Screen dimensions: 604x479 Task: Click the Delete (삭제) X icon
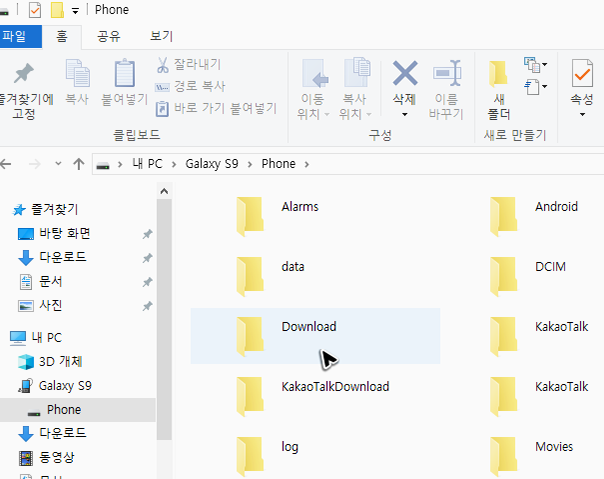pyautogui.click(x=405, y=73)
